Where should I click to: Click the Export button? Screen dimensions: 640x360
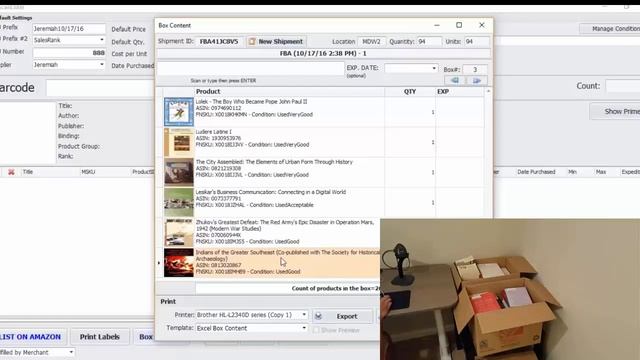(343, 316)
